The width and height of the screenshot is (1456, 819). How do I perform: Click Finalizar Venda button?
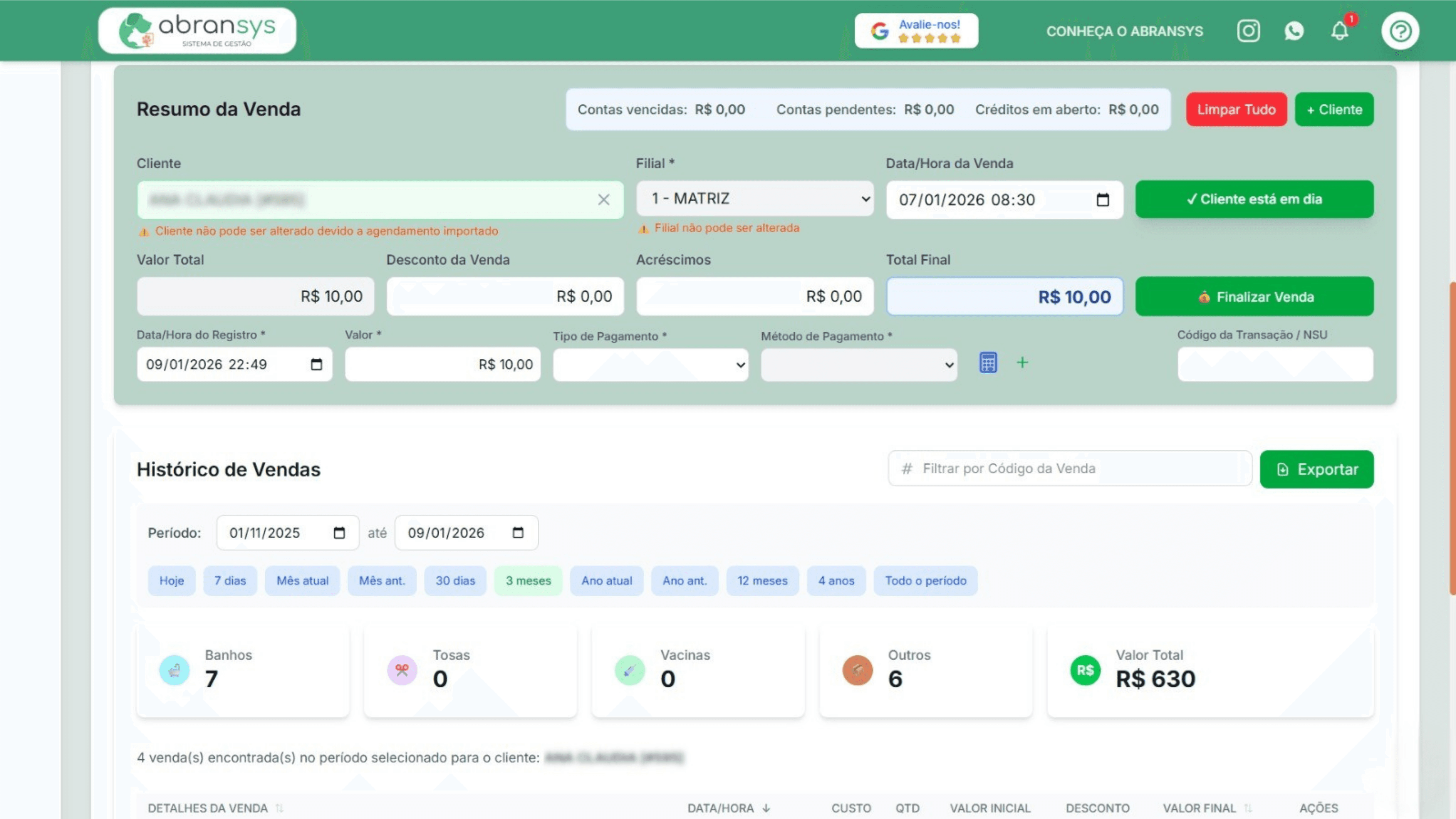point(1254,297)
